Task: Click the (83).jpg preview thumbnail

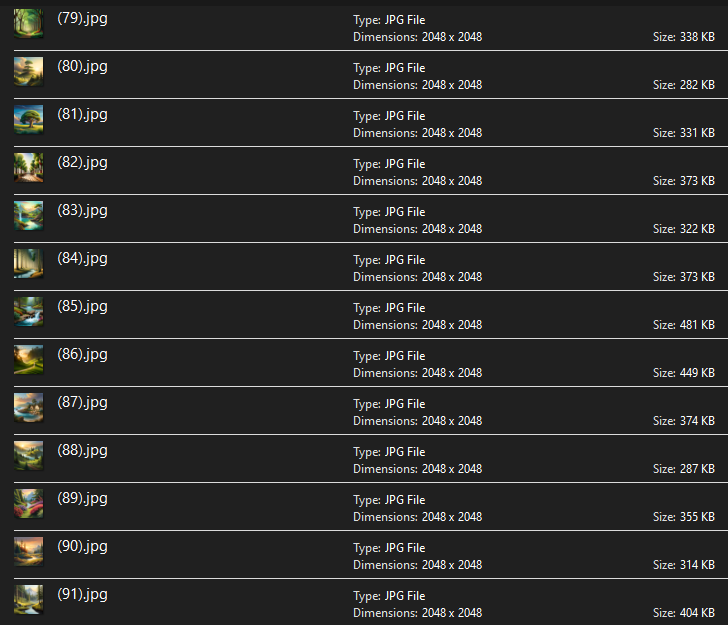Action: (28, 216)
